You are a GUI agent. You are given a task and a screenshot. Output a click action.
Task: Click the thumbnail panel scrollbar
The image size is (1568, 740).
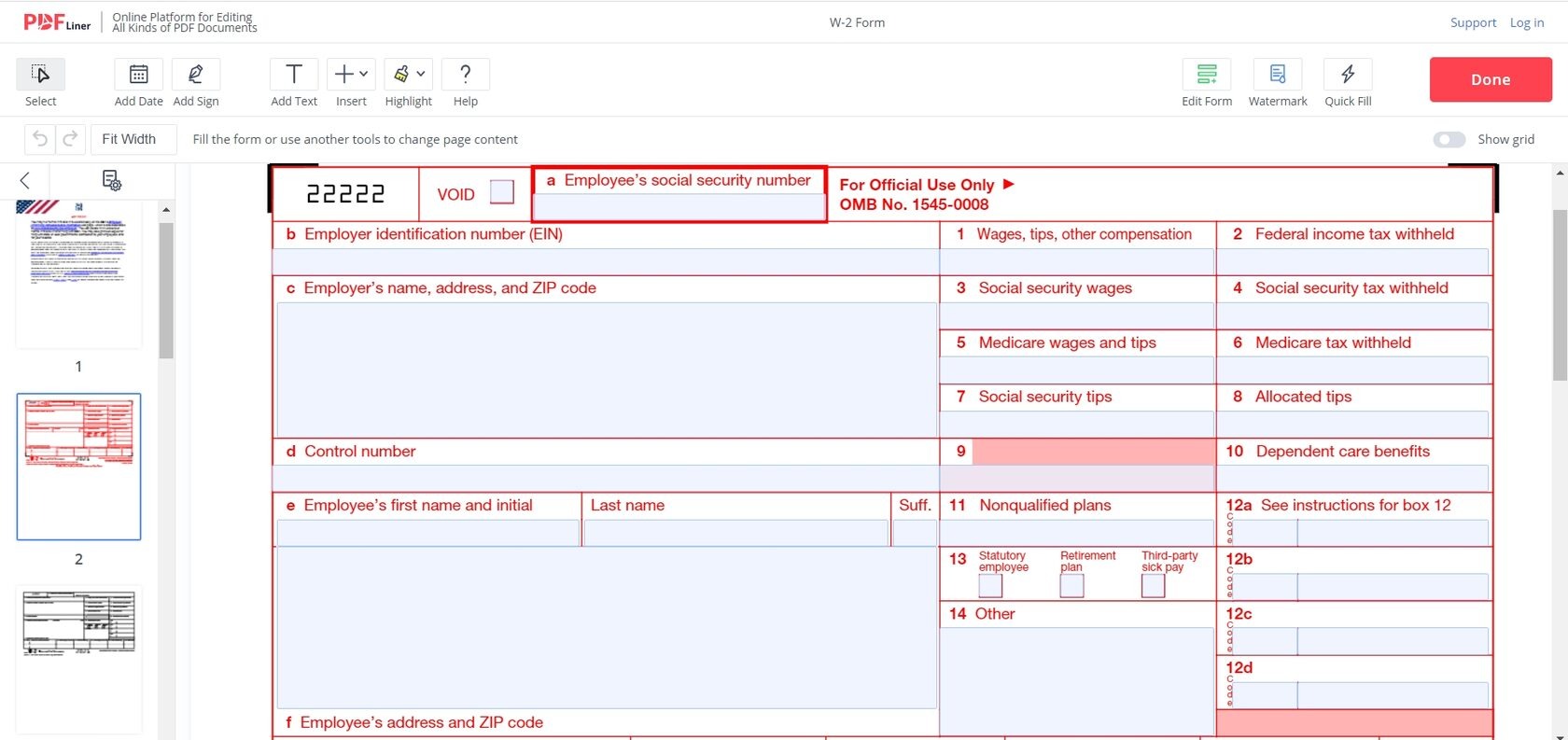pos(166,289)
